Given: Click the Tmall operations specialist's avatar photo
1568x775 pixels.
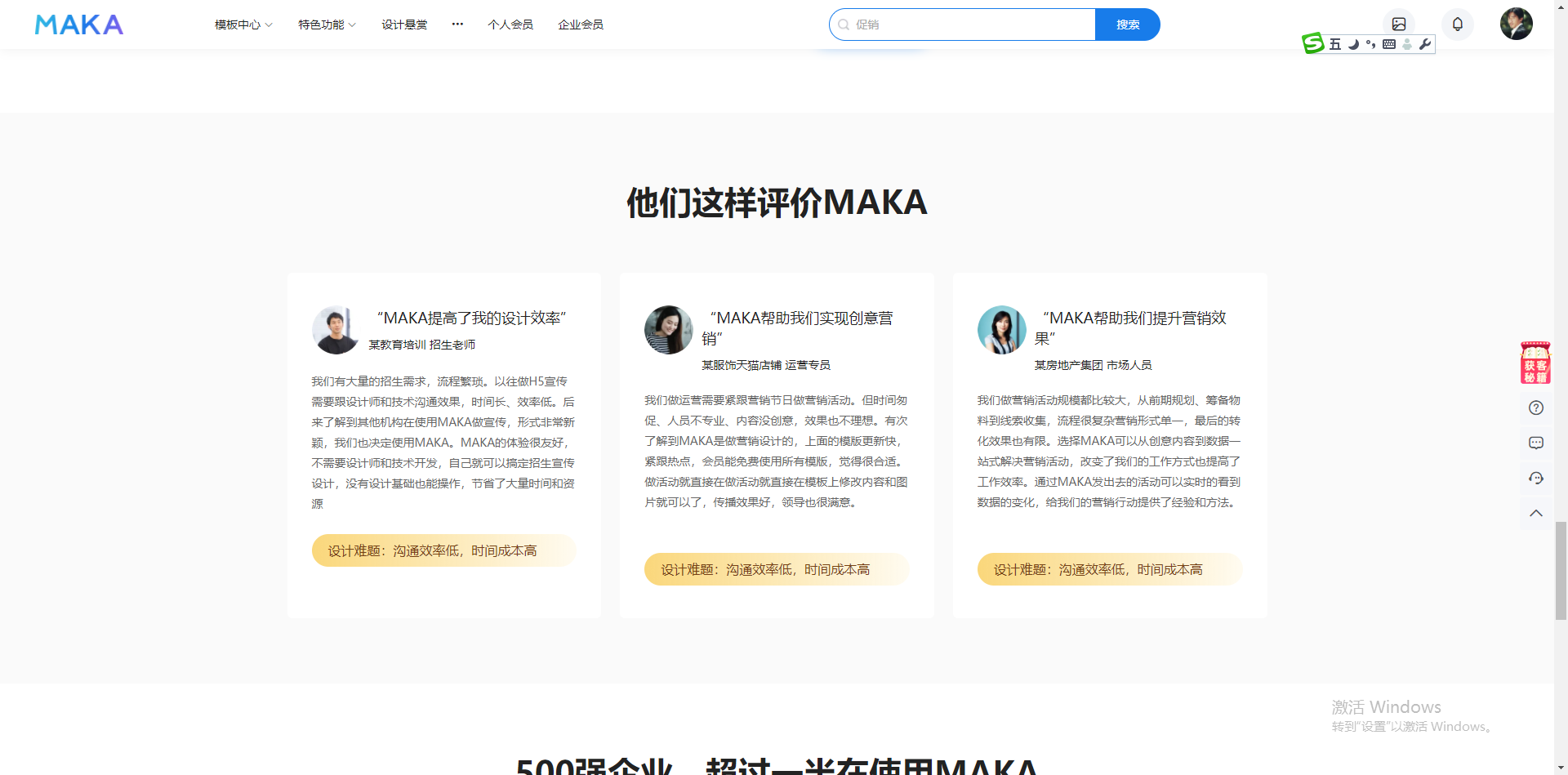Looking at the screenshot, I should (x=669, y=330).
